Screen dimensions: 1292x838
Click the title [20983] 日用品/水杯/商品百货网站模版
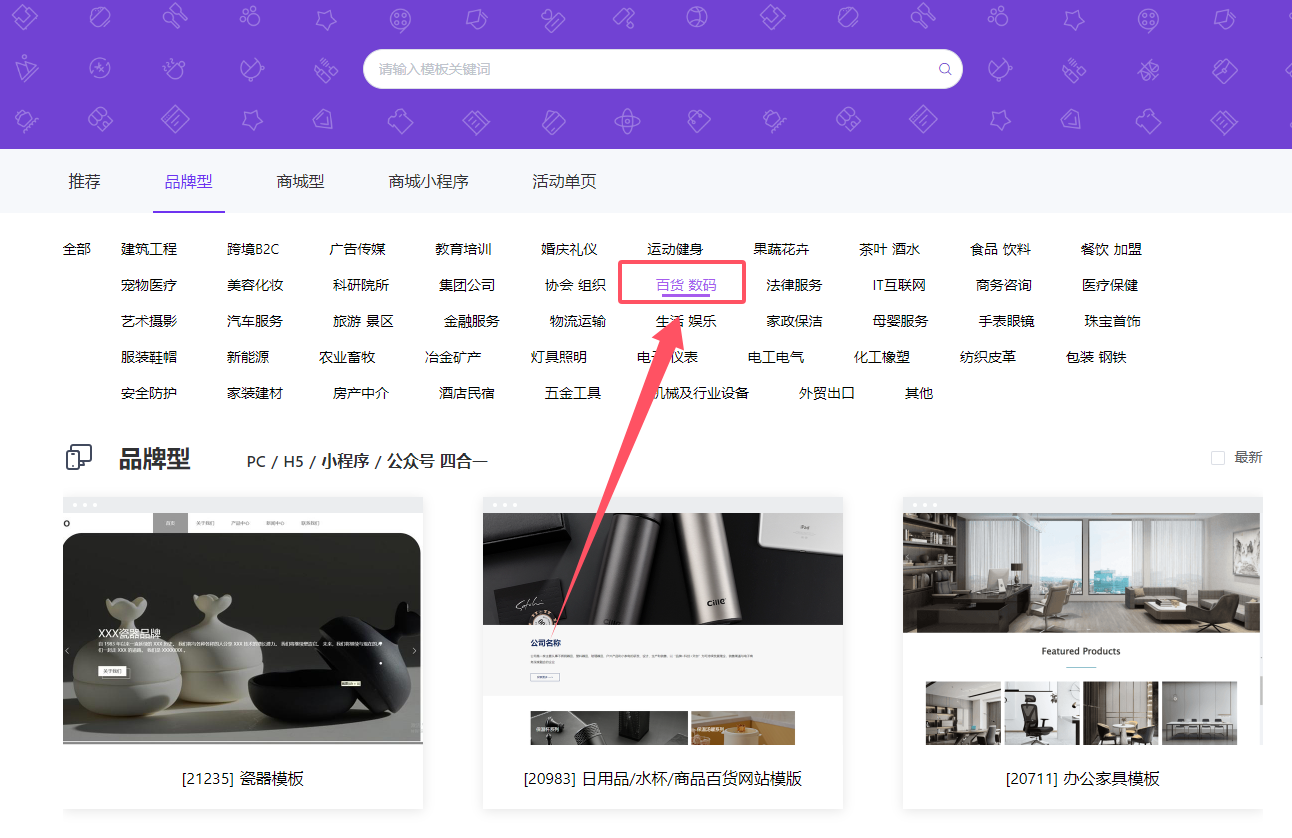[x=663, y=778]
